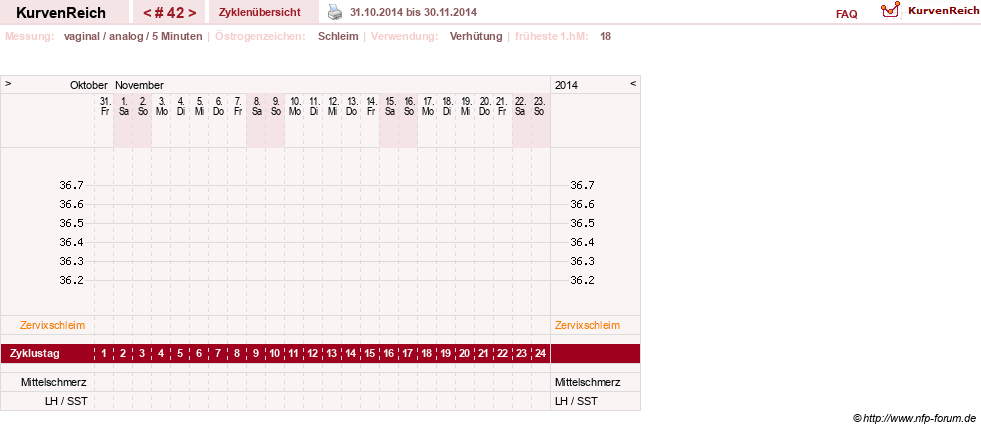Select date column 23. So
Screen dimensions: 981x430
540,106
